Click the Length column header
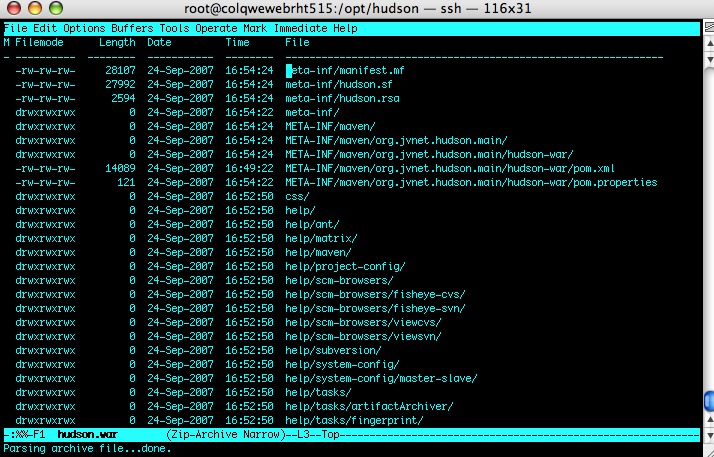 pos(117,42)
